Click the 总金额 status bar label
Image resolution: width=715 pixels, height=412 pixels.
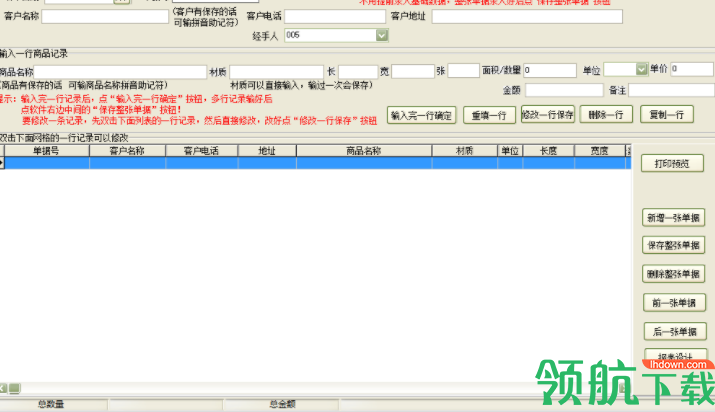(x=283, y=404)
